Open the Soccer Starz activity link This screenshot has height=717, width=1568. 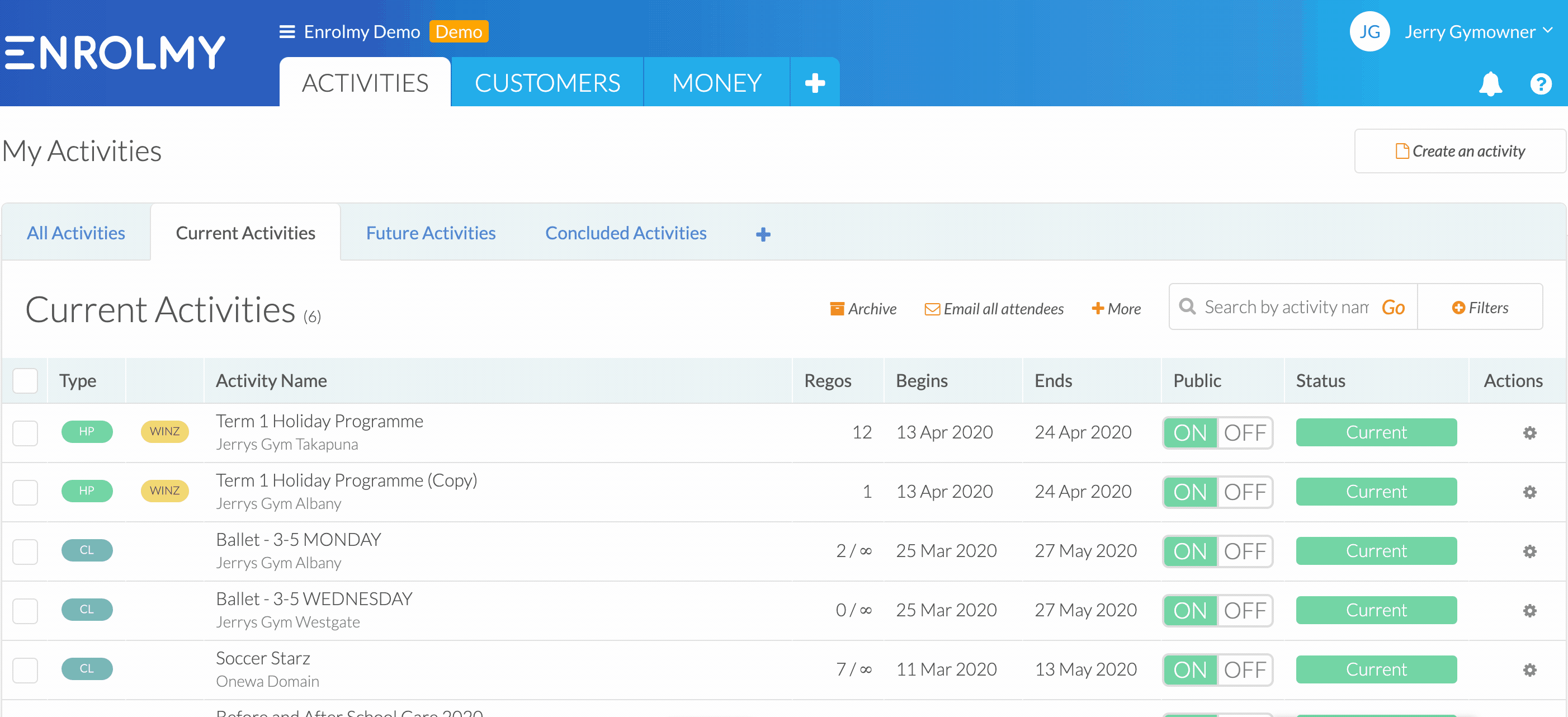(x=263, y=658)
